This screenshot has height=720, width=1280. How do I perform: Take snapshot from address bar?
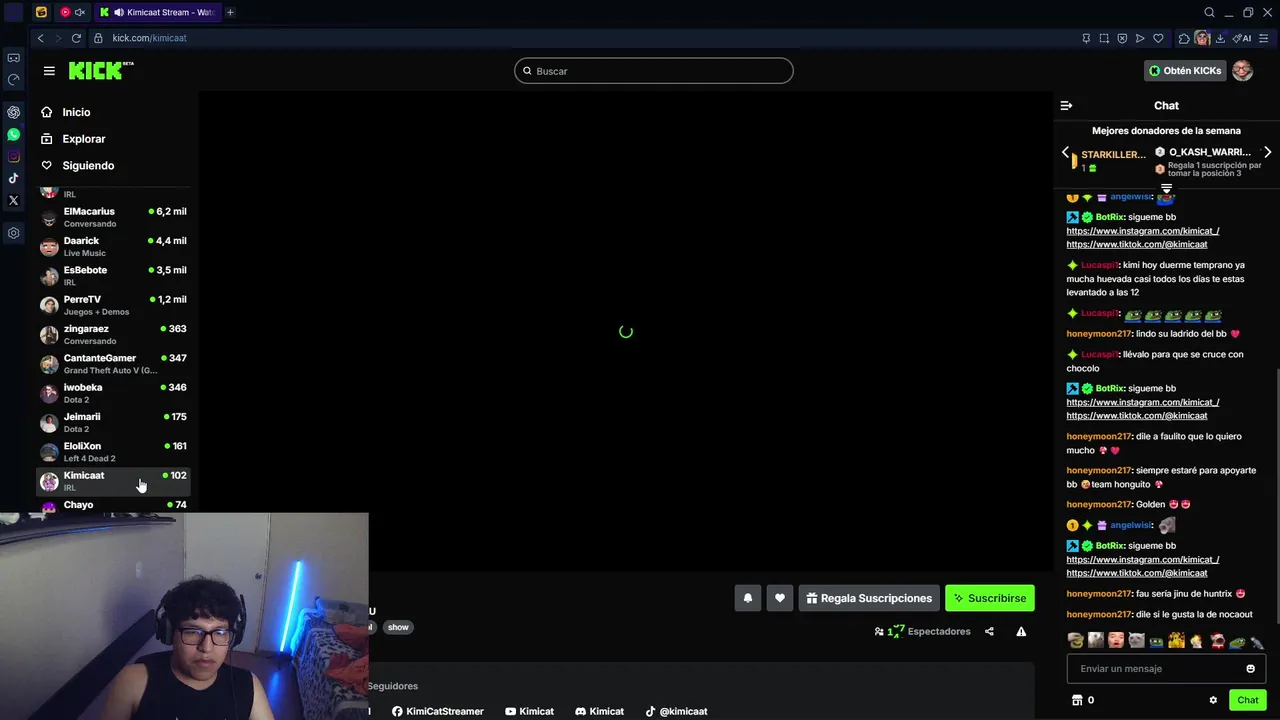click(x=1104, y=38)
